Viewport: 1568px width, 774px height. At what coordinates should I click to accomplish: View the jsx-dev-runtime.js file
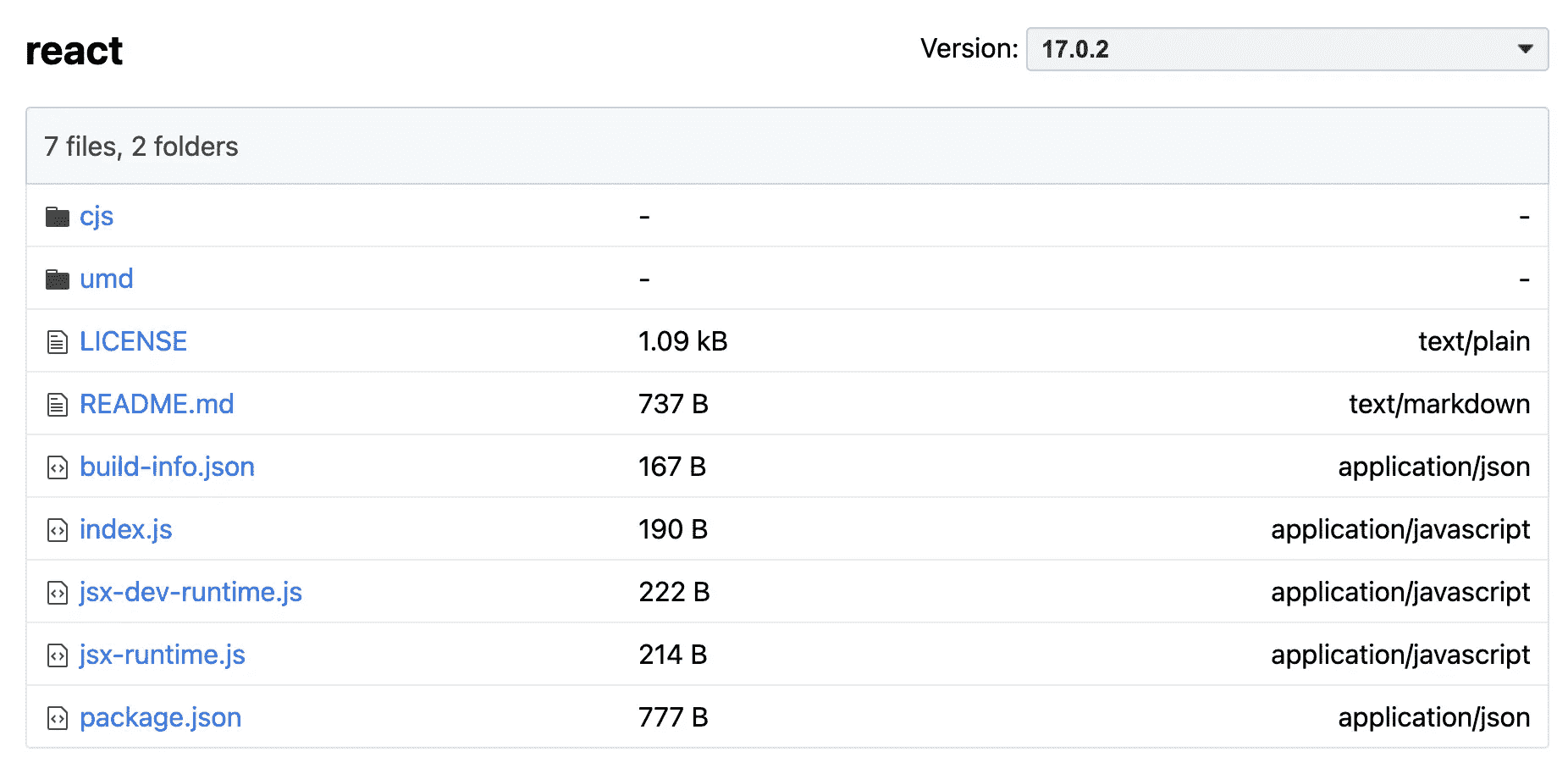coord(190,593)
